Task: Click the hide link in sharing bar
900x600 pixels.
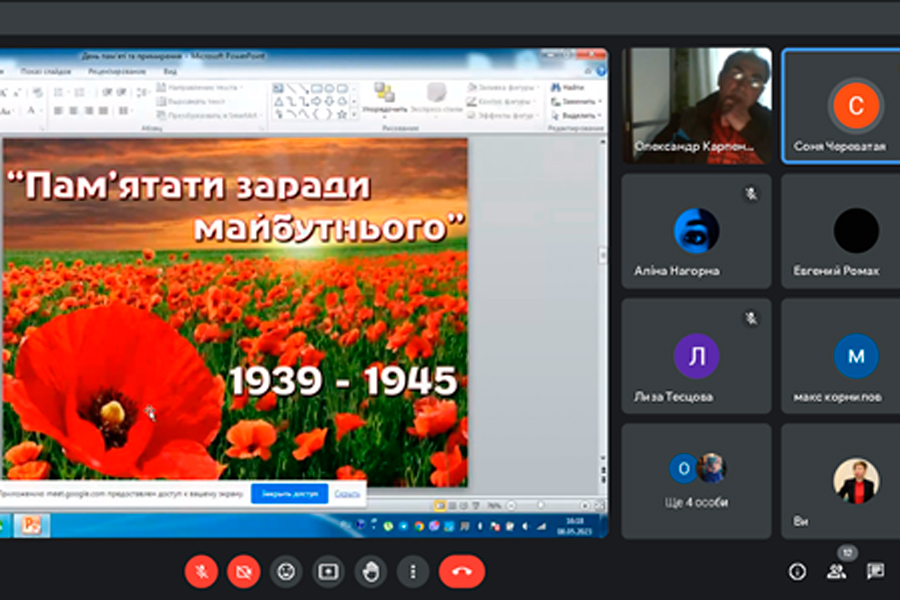Action: (347, 493)
